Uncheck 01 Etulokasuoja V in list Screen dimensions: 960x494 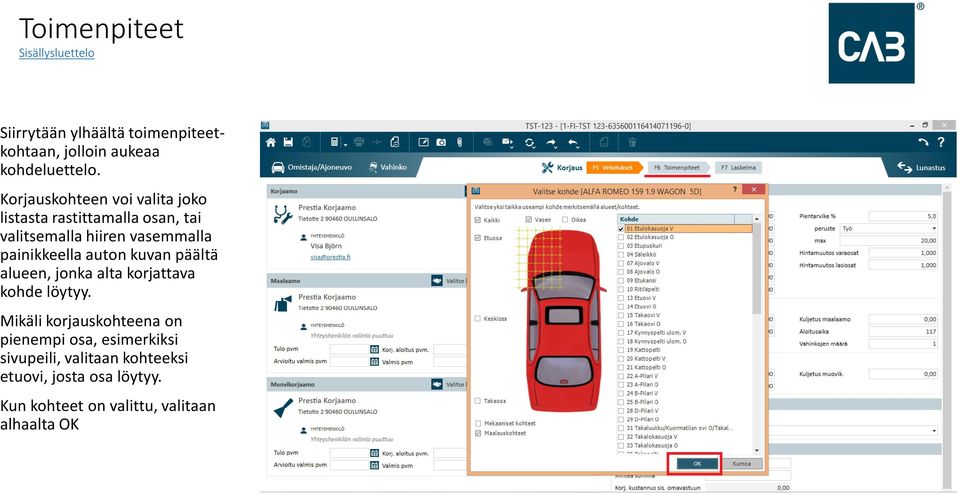(x=621, y=228)
